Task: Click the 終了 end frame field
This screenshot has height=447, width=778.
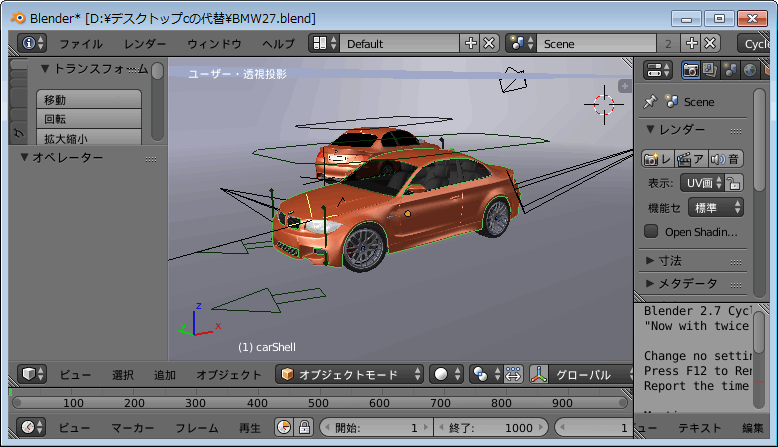Action: [x=491, y=427]
